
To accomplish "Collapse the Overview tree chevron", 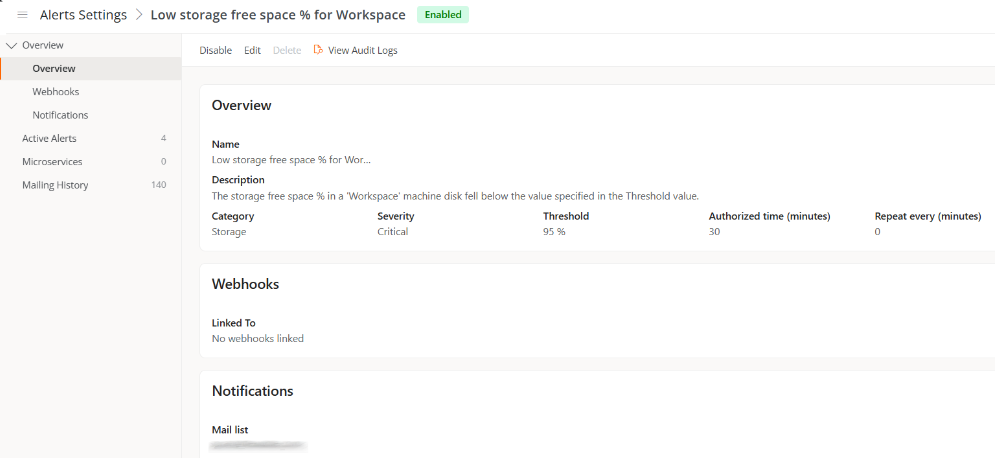I will 11,46.
